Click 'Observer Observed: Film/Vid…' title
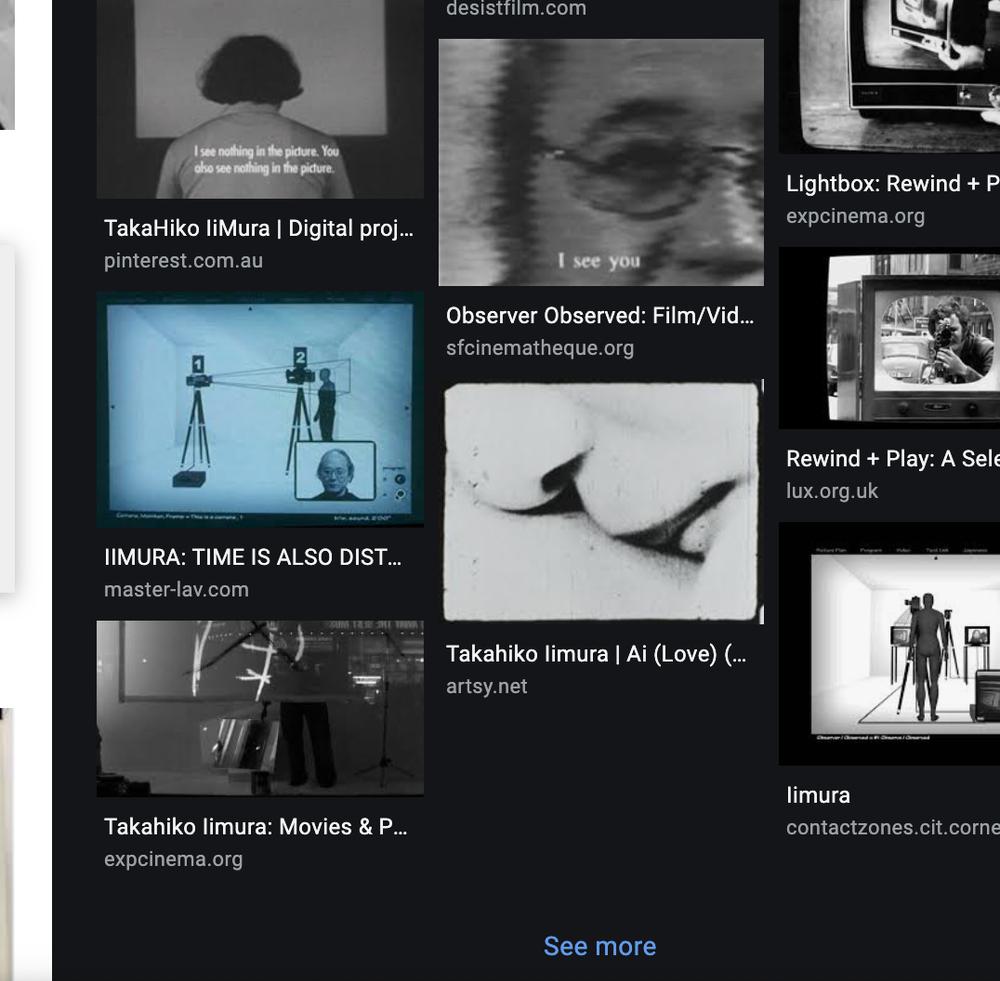Image resolution: width=1000 pixels, height=981 pixels. point(600,316)
